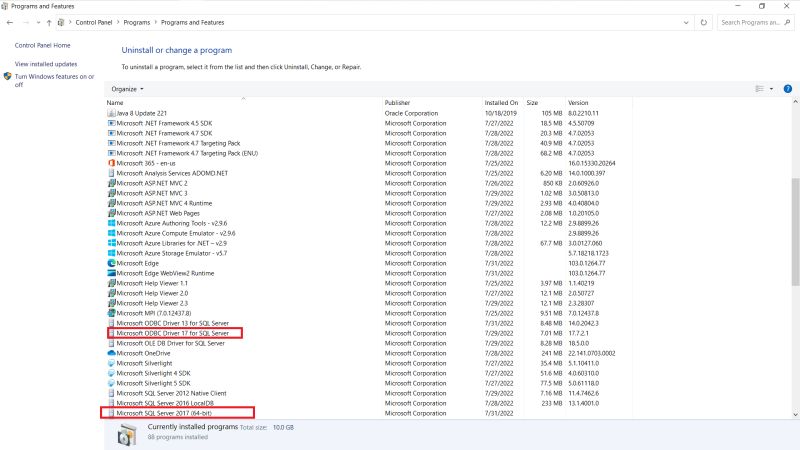The image size is (800, 450).
Task: Click the scrollbar up arrow
Action: click(795, 102)
